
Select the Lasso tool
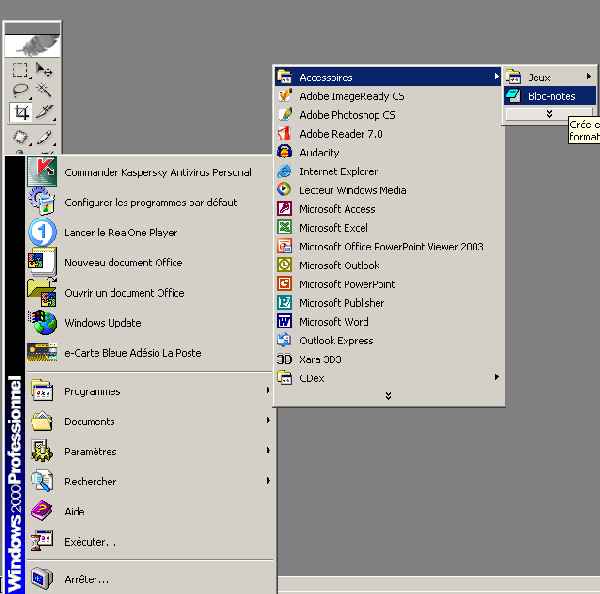pyautogui.click(x=20, y=90)
